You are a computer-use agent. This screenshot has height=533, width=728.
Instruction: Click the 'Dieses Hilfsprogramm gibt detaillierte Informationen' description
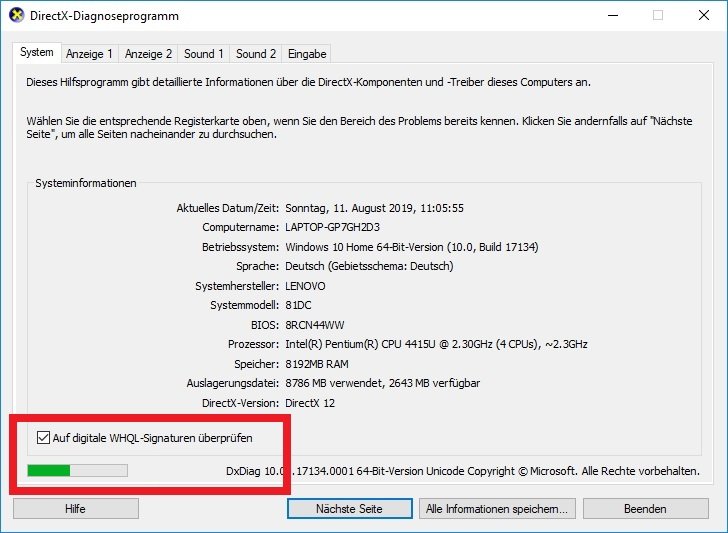pos(308,82)
